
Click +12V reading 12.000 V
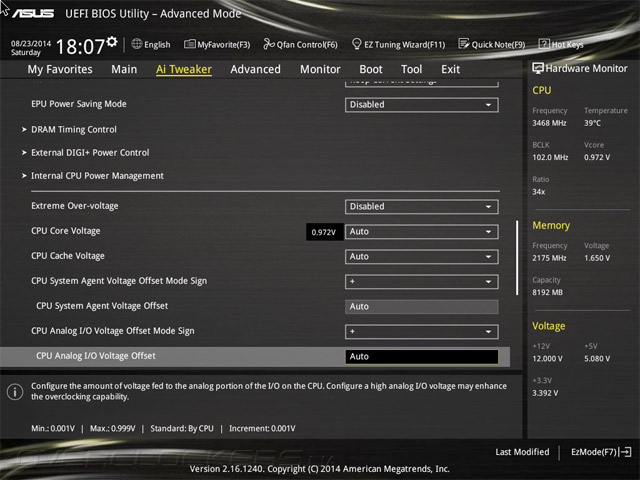(x=547, y=359)
